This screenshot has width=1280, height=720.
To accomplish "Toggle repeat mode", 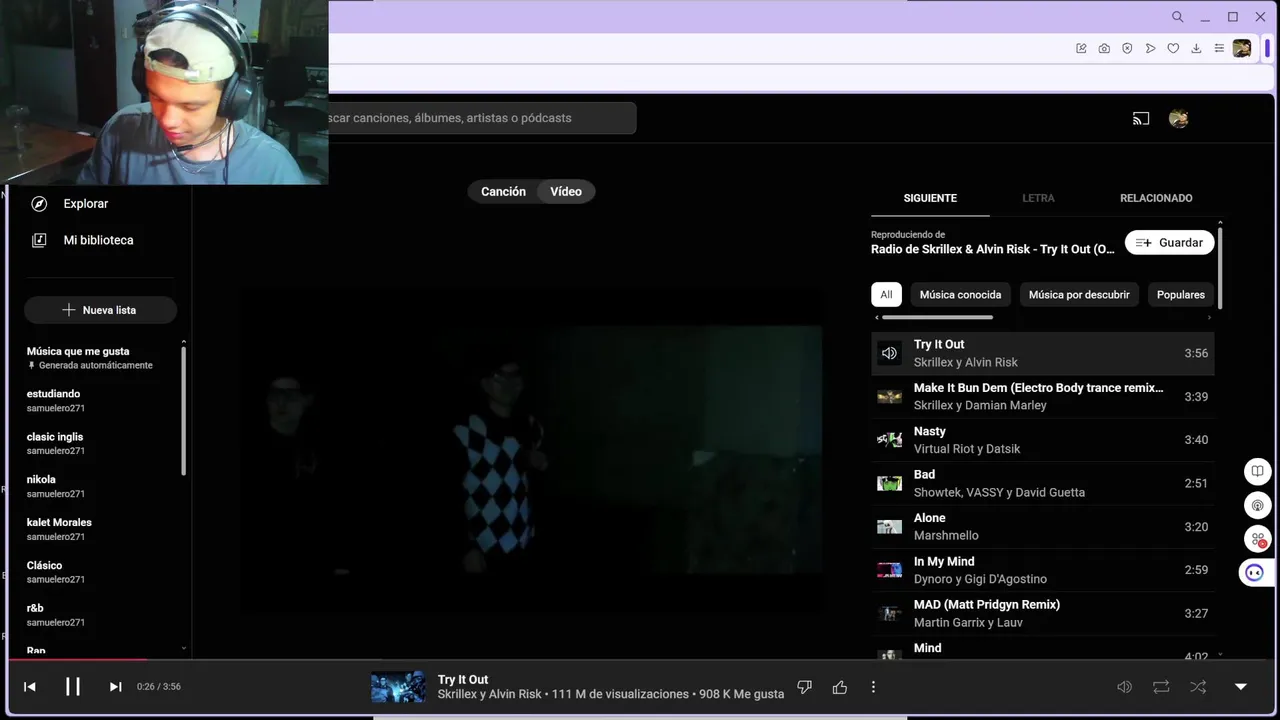I will (1161, 687).
